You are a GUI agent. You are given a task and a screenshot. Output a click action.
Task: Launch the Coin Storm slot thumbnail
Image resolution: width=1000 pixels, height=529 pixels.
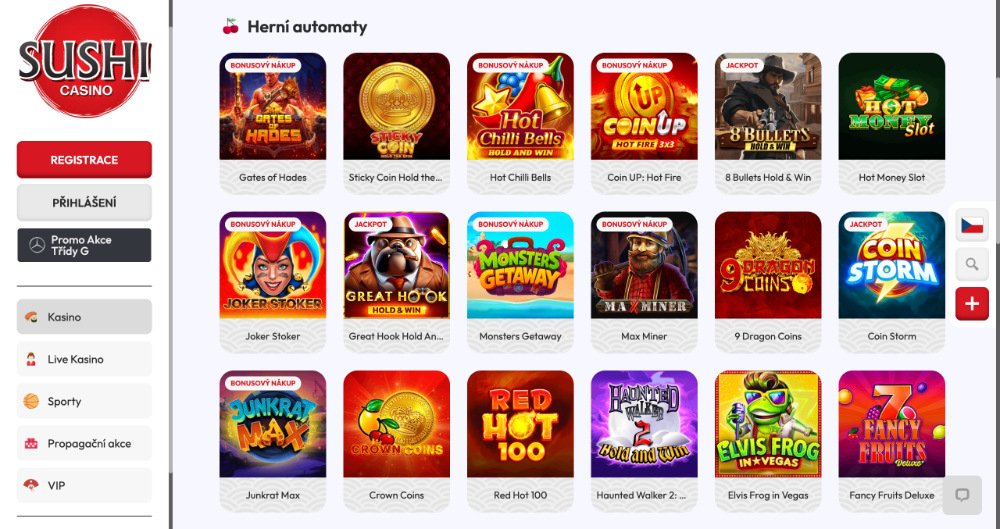tap(892, 265)
